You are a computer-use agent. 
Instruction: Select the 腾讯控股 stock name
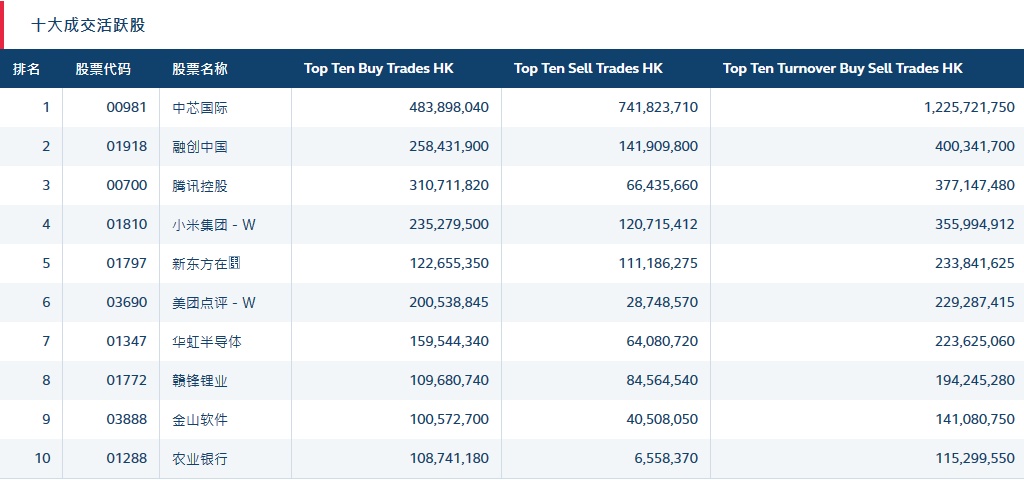200,186
